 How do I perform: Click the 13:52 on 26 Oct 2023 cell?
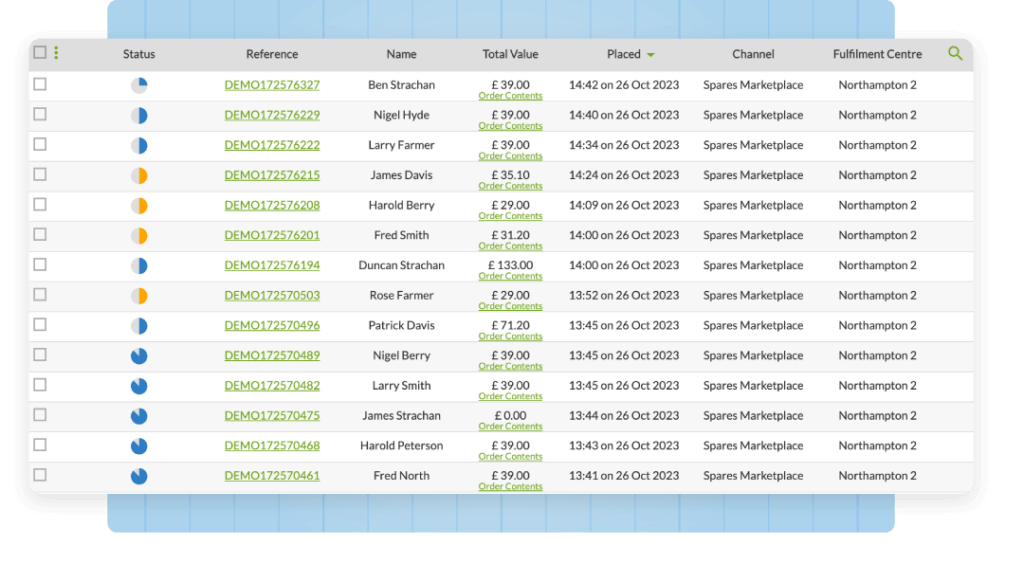pos(624,295)
